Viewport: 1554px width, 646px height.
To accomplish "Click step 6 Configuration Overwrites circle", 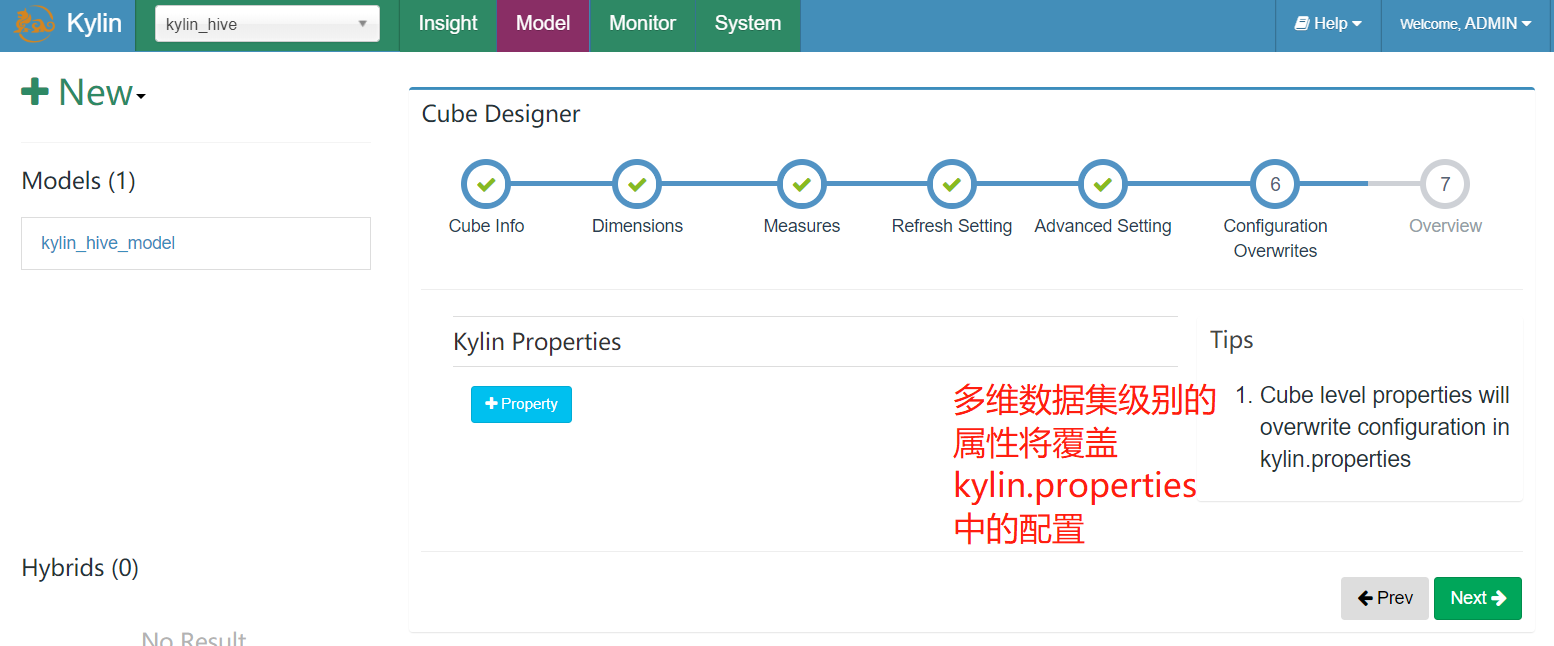I will (x=1275, y=184).
